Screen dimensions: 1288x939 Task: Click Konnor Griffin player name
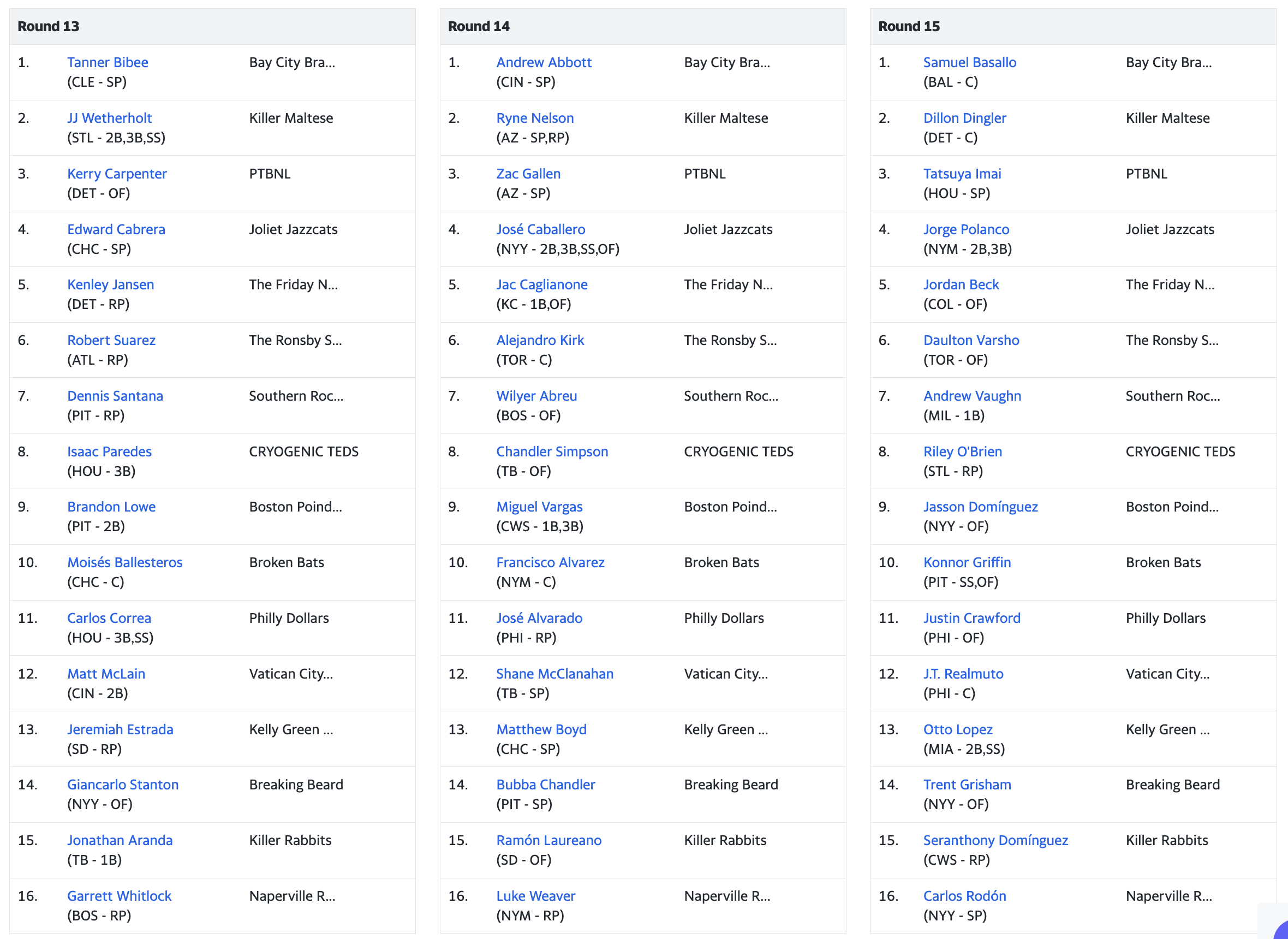[x=967, y=562]
